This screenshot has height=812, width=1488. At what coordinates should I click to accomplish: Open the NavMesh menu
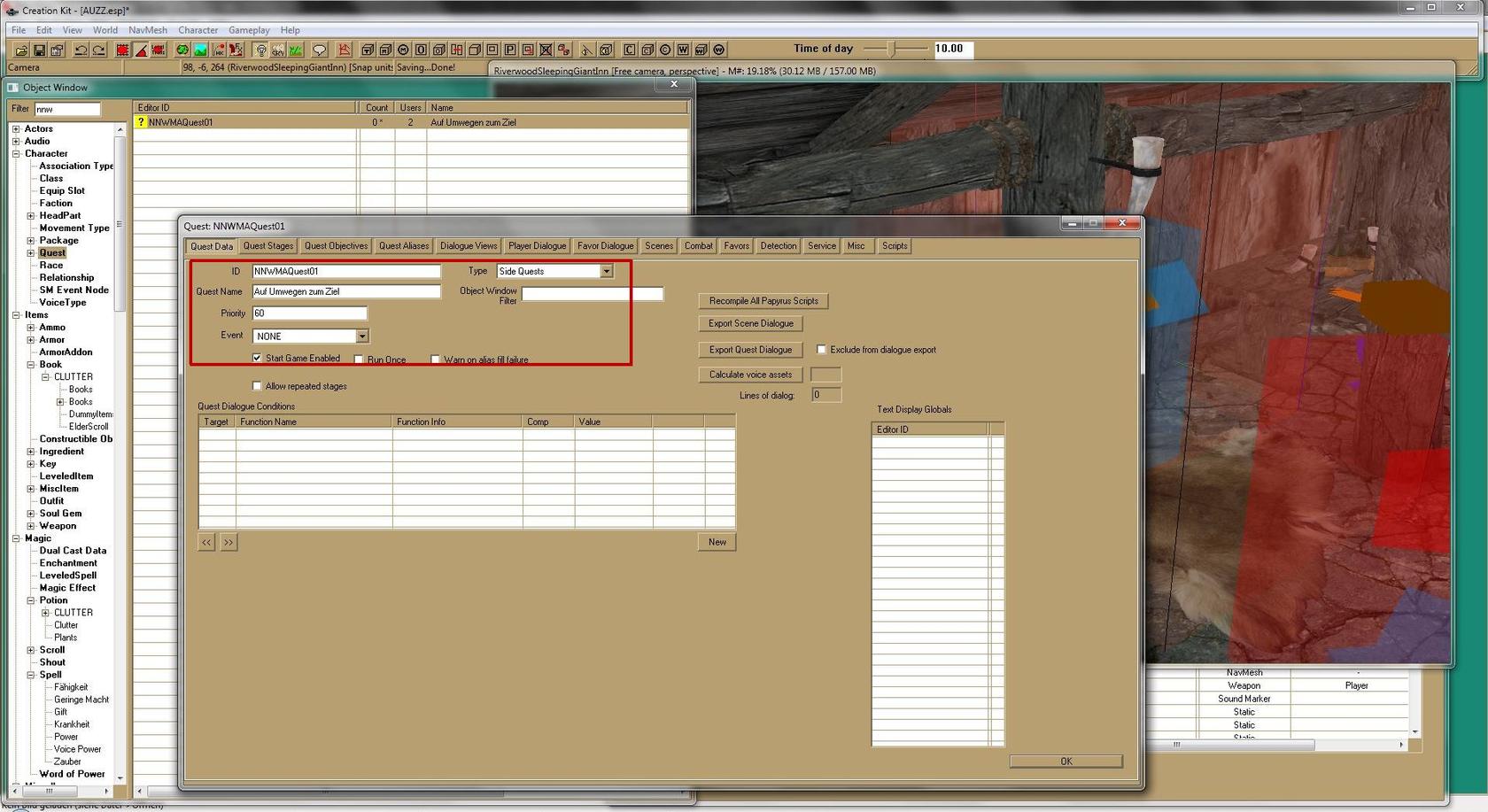147,30
